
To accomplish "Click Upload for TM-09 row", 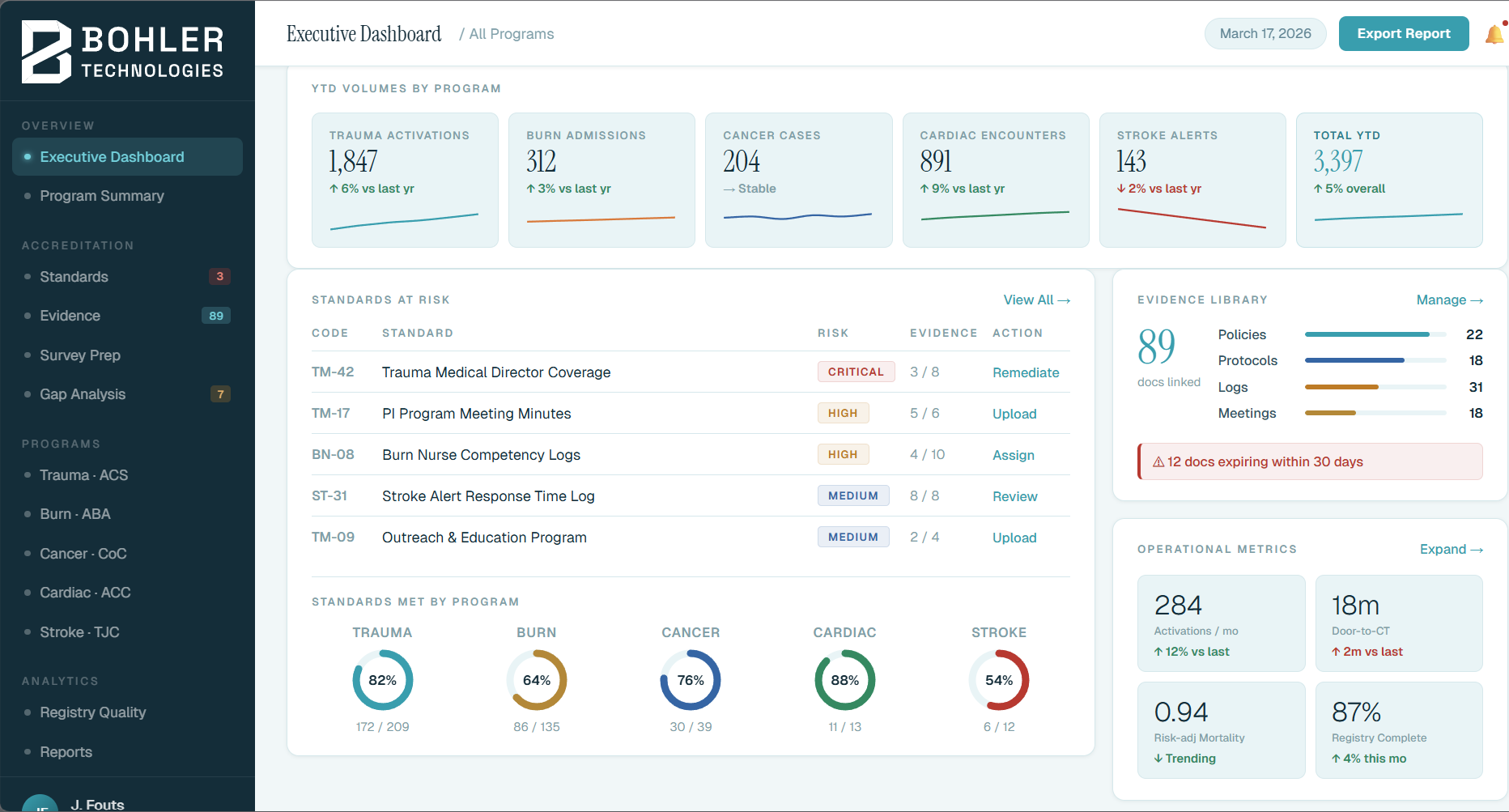I will point(1014,538).
